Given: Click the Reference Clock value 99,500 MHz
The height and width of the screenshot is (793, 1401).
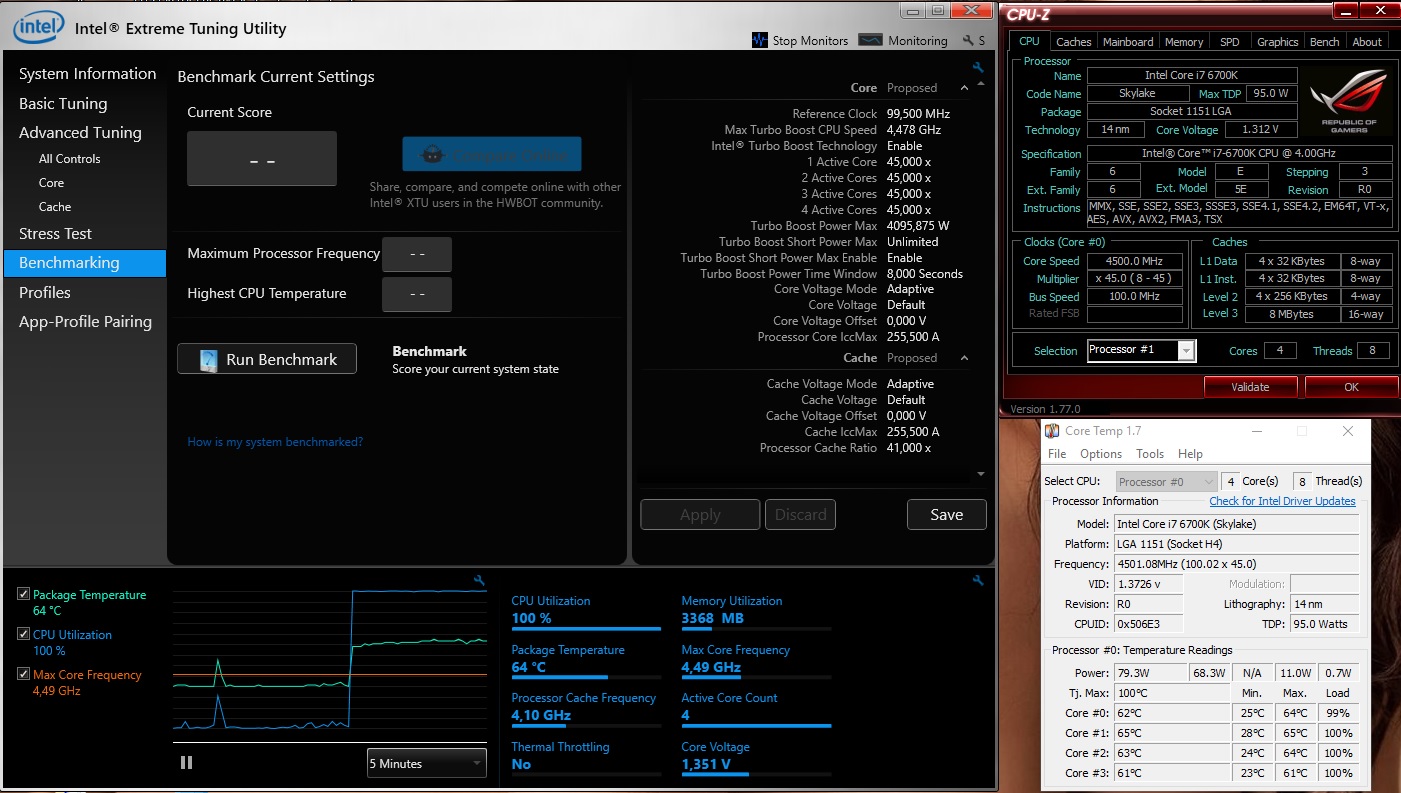Looking at the screenshot, I should tap(918, 114).
